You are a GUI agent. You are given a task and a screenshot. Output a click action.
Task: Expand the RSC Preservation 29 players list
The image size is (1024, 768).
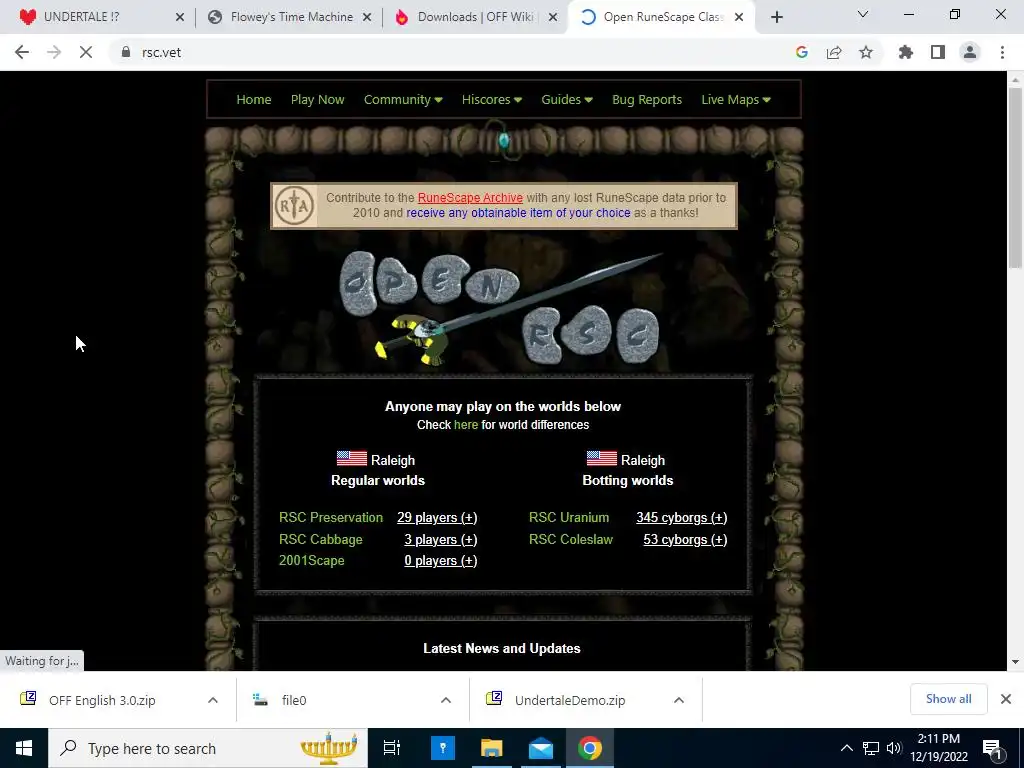437,517
